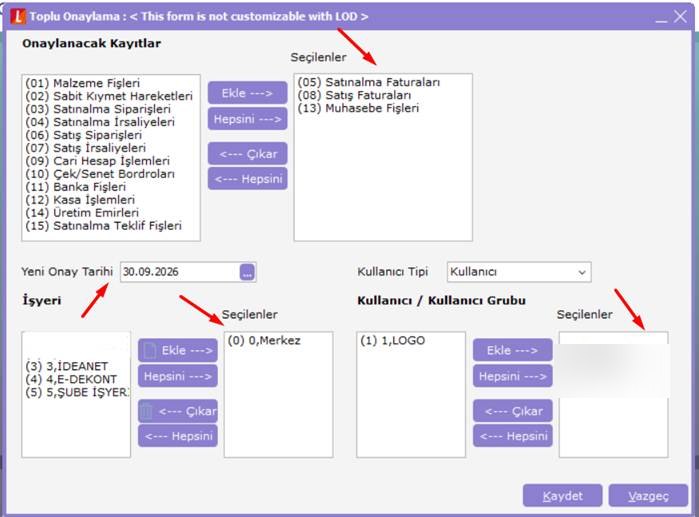Click the Logo application icon in title bar

pos(18,16)
